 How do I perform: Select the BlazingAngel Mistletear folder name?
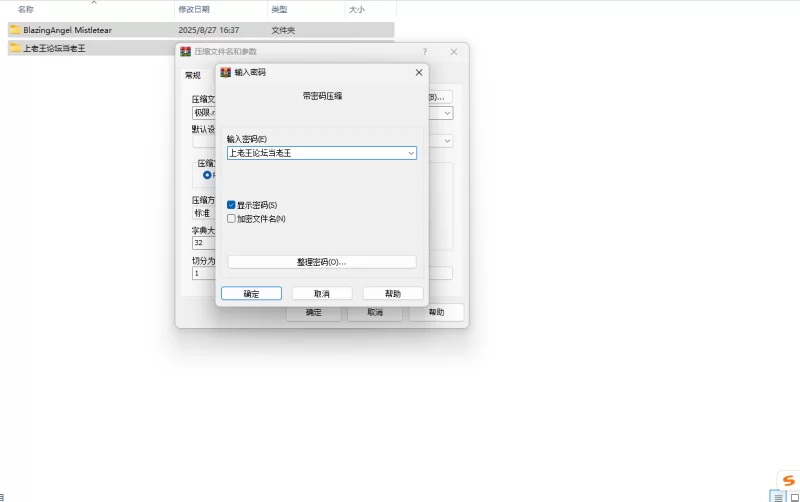(67, 30)
